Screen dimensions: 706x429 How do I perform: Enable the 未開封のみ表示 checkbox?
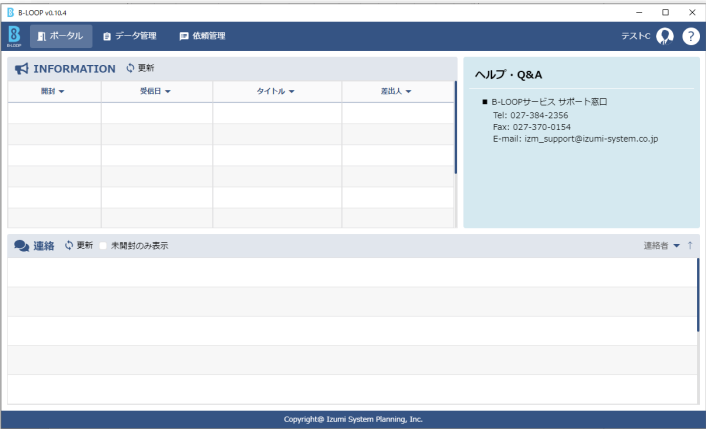[x=103, y=246]
